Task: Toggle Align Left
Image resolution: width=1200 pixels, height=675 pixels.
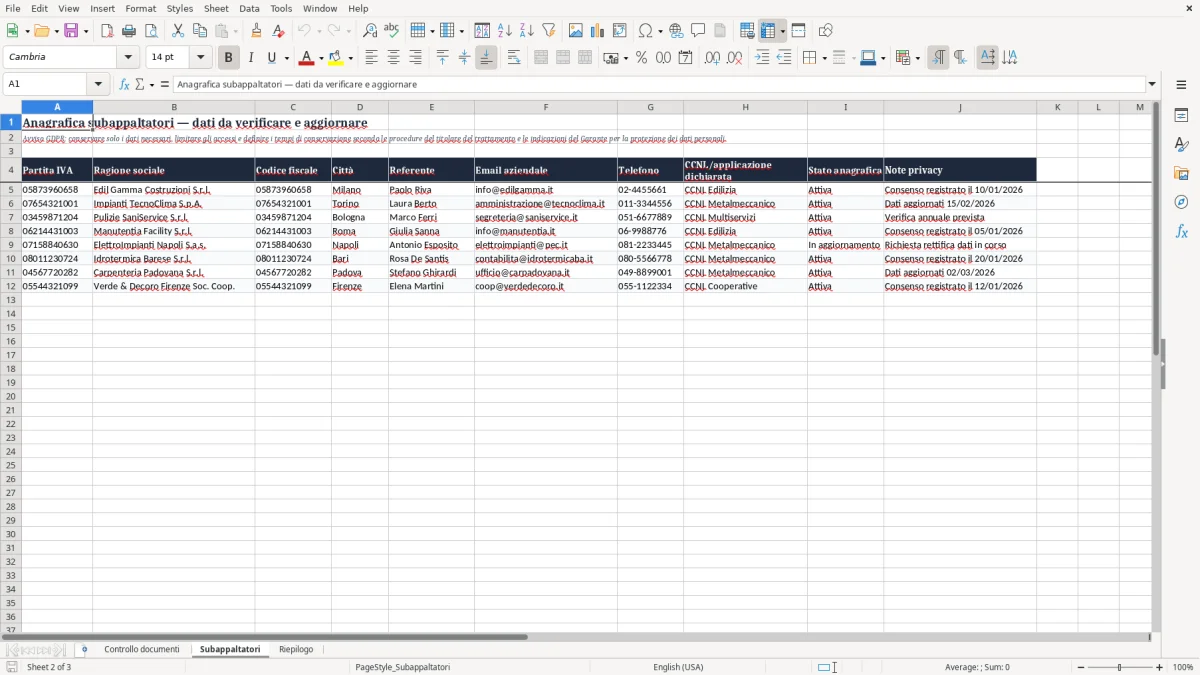Action: tap(371, 58)
